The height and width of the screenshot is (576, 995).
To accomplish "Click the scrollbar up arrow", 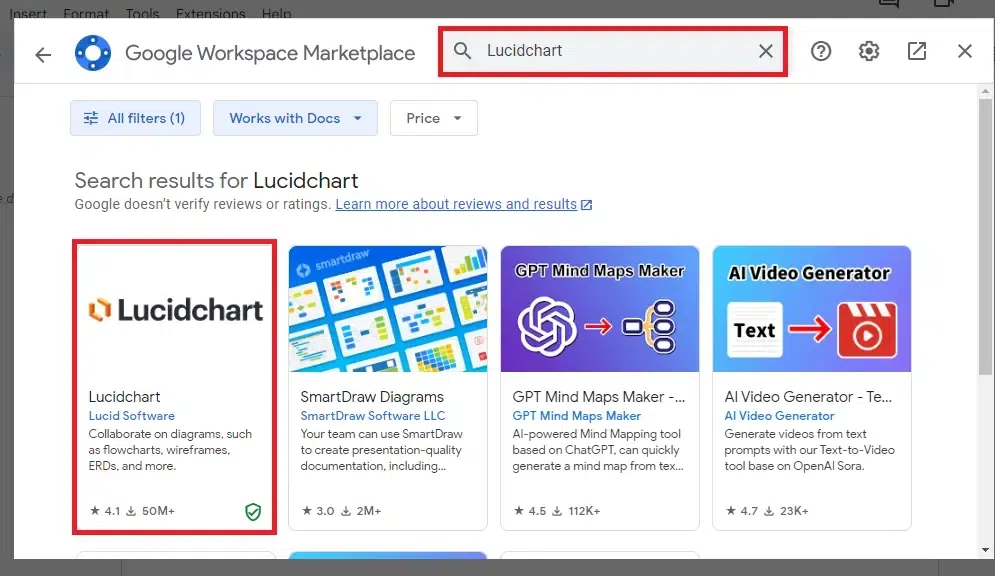I will click(x=985, y=91).
